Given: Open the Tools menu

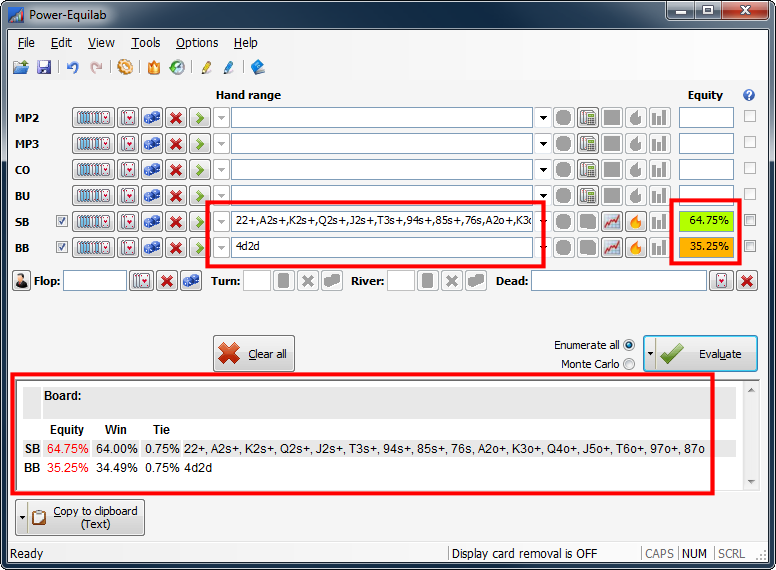Looking at the screenshot, I should point(146,43).
